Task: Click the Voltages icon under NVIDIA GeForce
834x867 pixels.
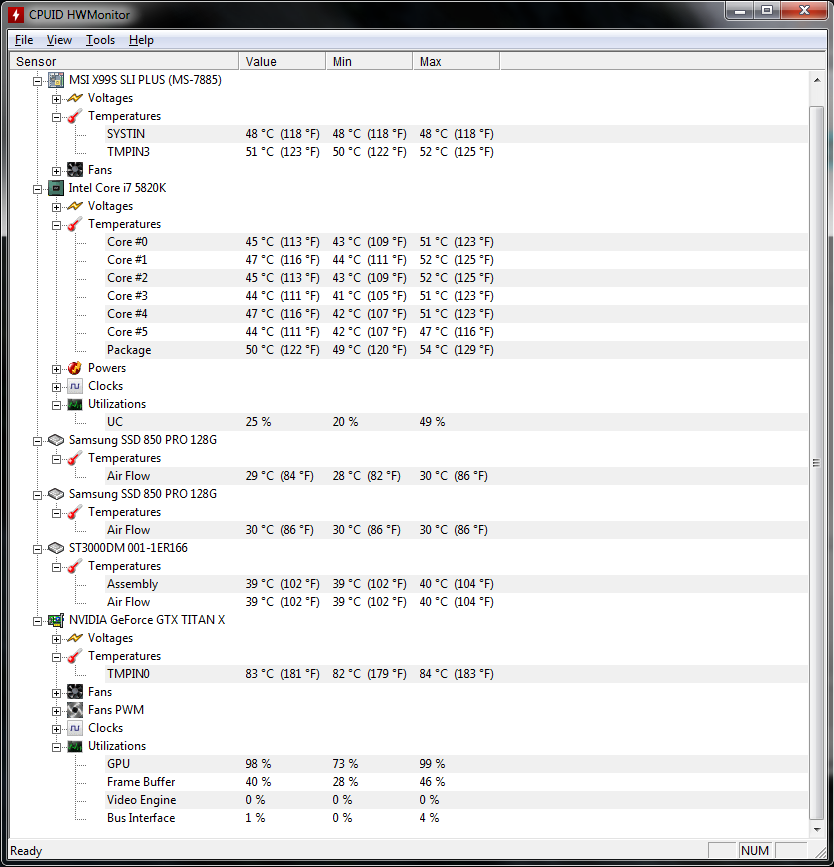Action: (75, 638)
